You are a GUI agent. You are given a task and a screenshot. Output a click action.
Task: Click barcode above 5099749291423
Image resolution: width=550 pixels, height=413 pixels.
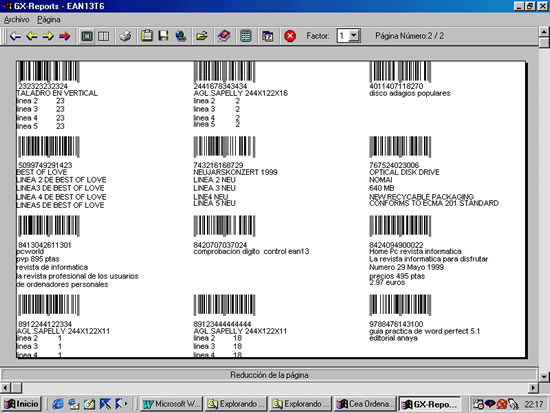click(x=49, y=147)
